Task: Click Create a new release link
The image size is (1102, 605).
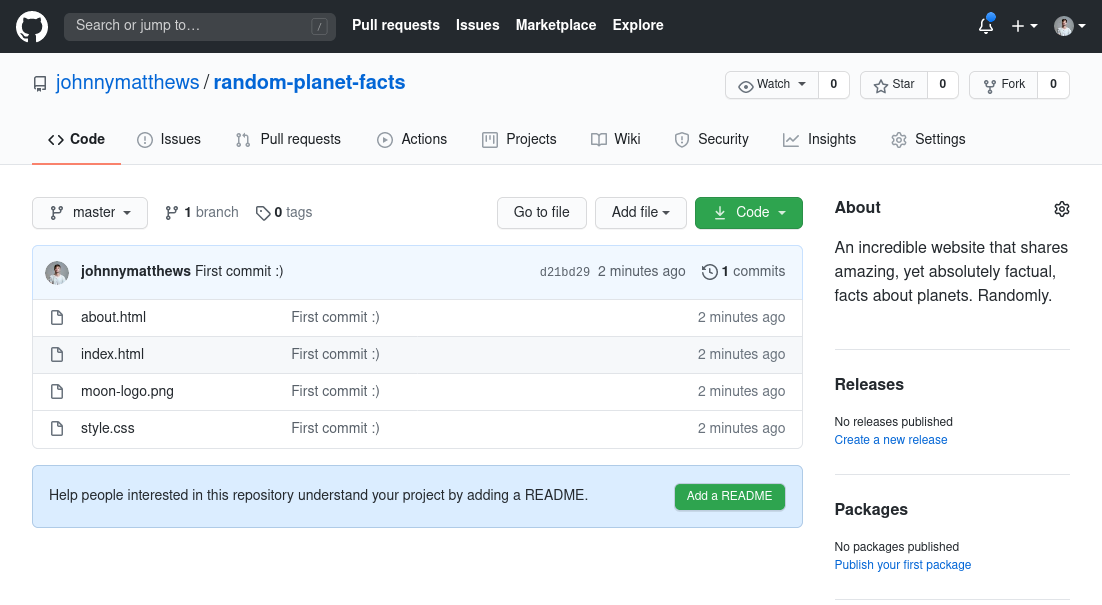Action: tap(890, 439)
